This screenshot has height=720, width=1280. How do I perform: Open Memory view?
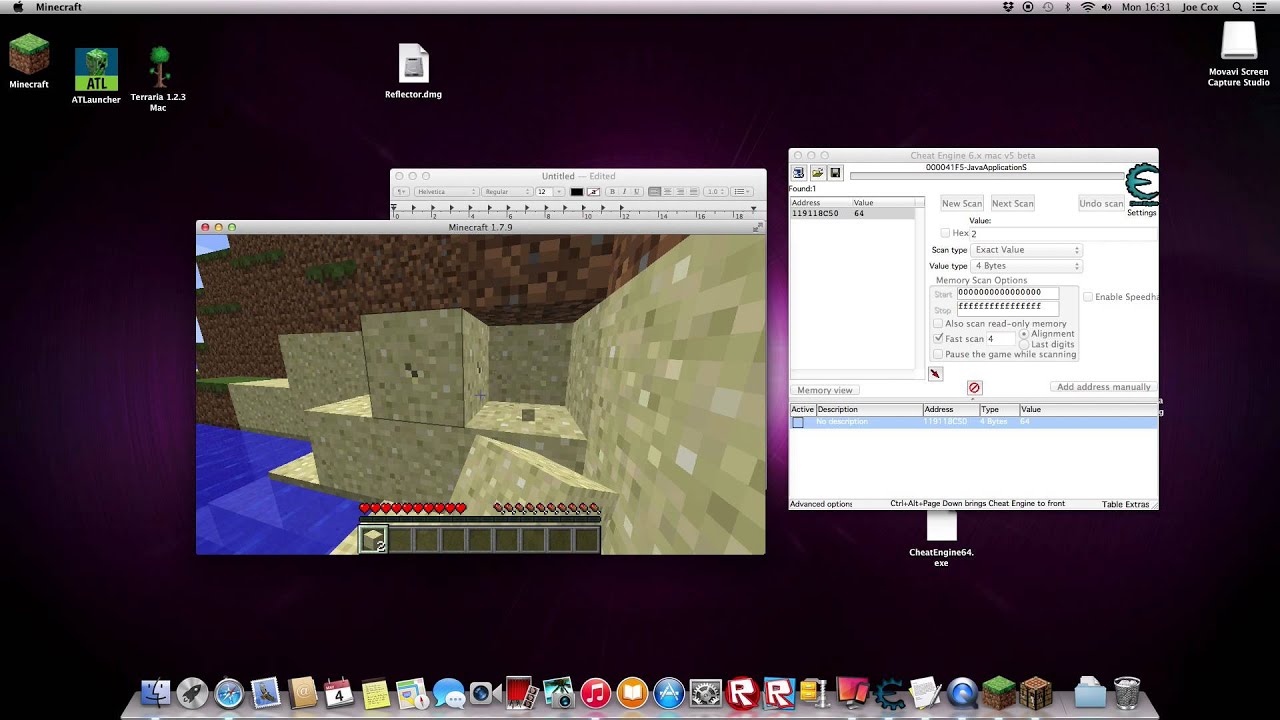click(825, 390)
